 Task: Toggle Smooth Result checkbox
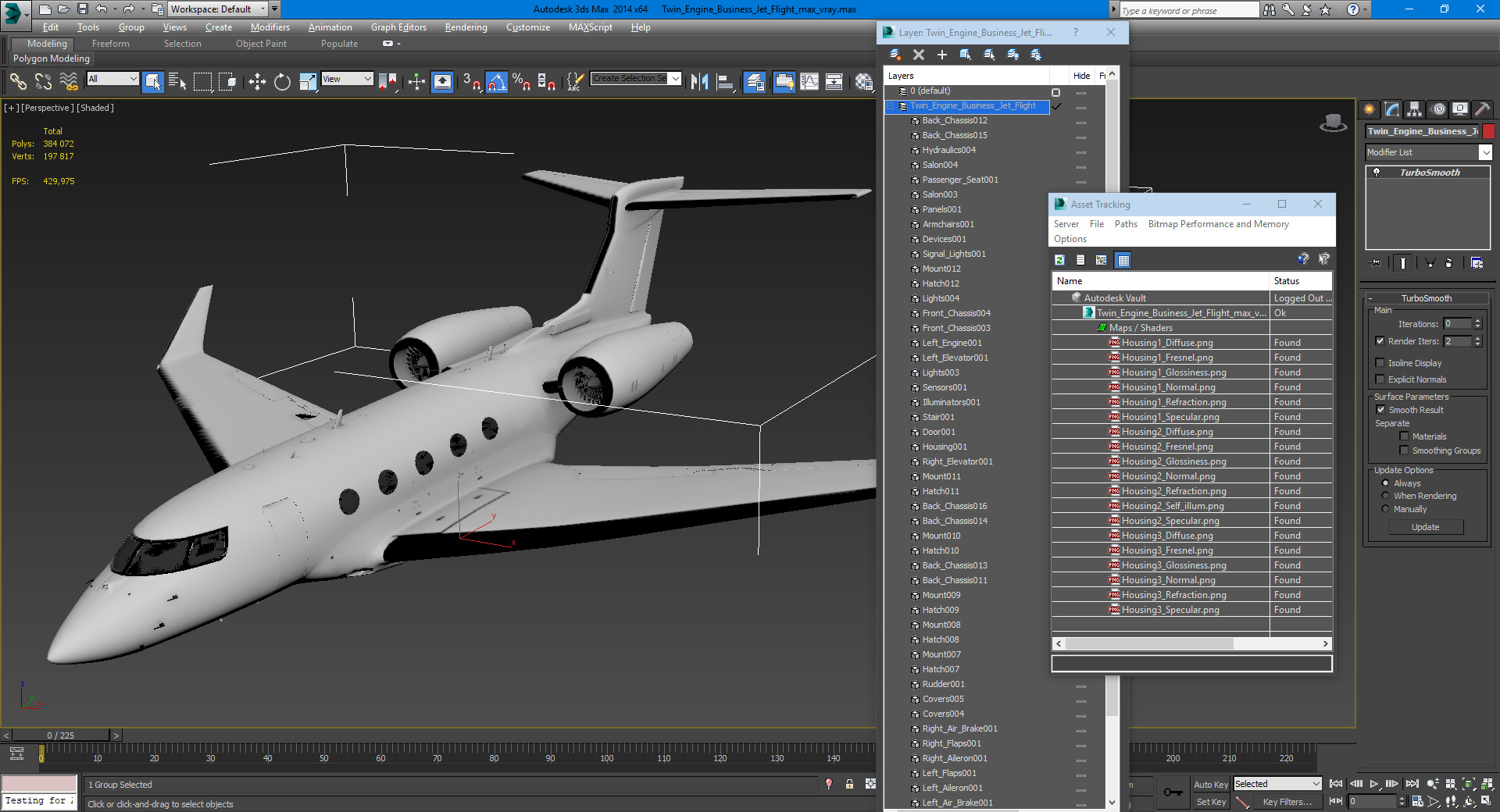[1380, 410]
